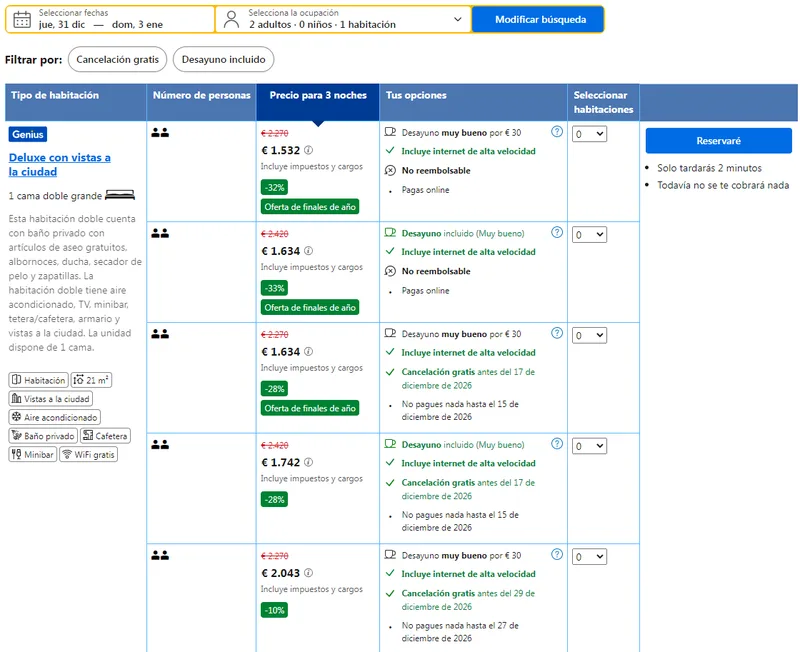Open the price info icon beside € 2.043
Image resolution: width=800 pixels, height=652 pixels.
point(309,573)
